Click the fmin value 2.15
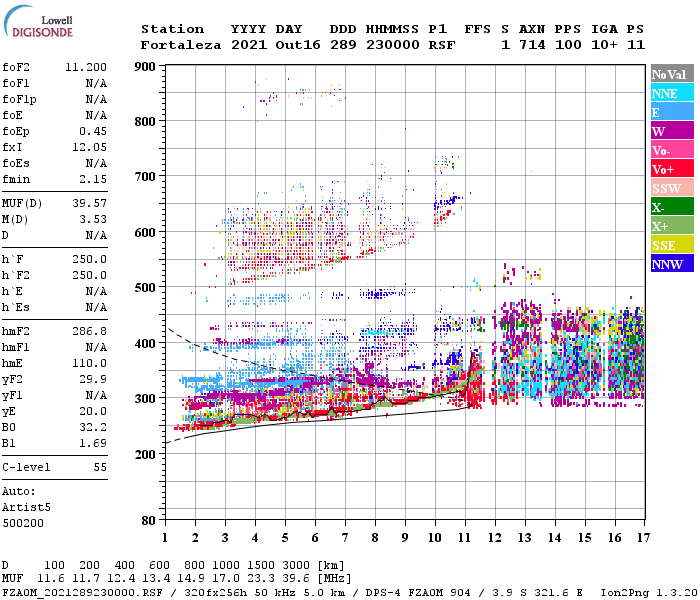The height and width of the screenshot is (600, 700). coord(93,179)
